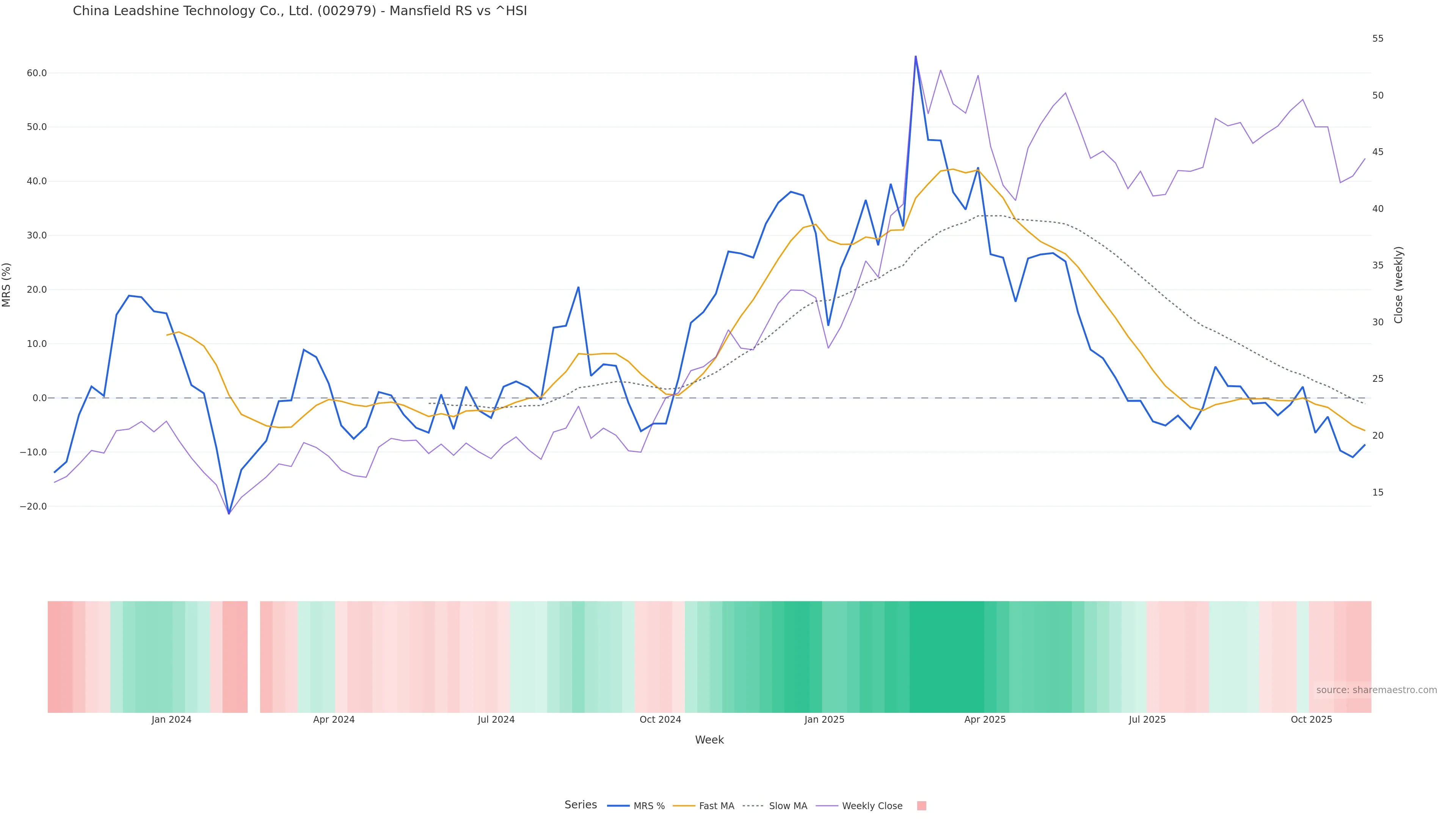The height and width of the screenshot is (819, 1456).
Task: Click the chart title text
Action: (x=300, y=11)
